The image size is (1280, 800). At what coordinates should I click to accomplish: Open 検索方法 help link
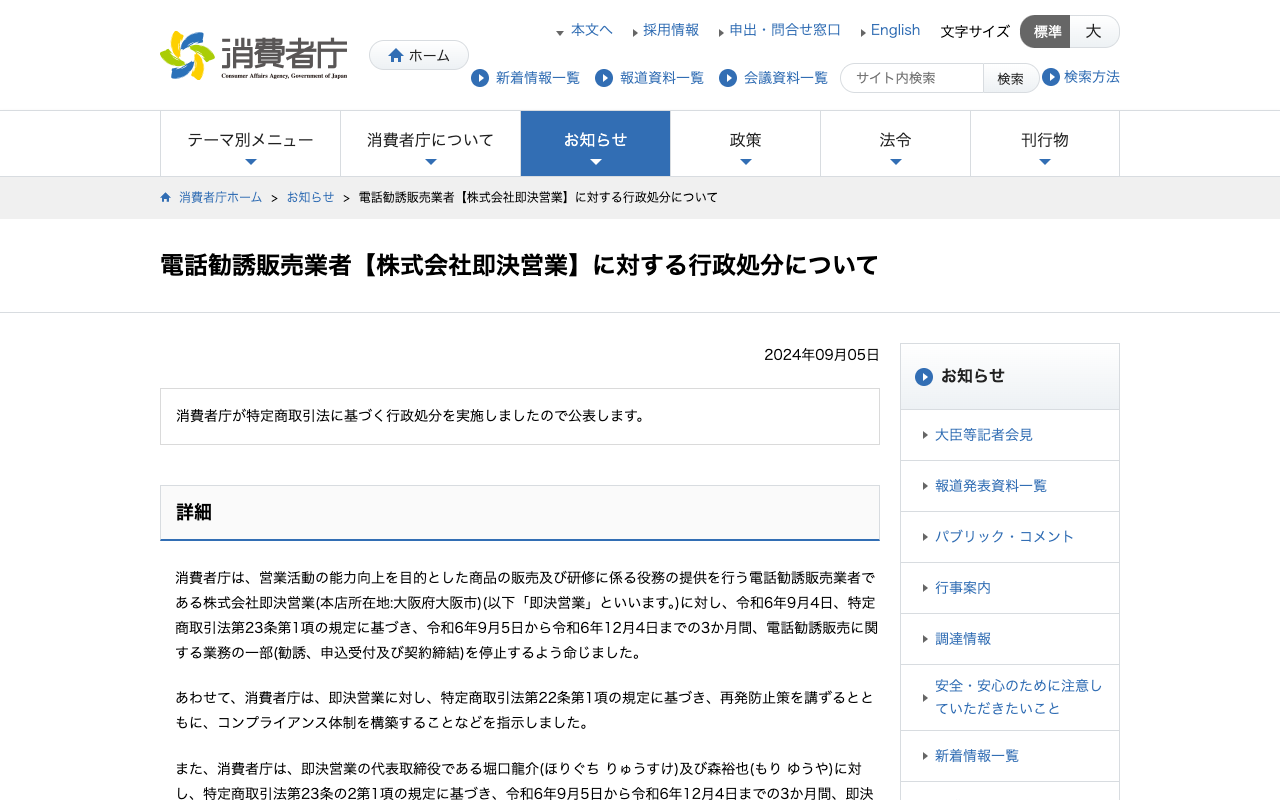pyautogui.click(x=1091, y=77)
